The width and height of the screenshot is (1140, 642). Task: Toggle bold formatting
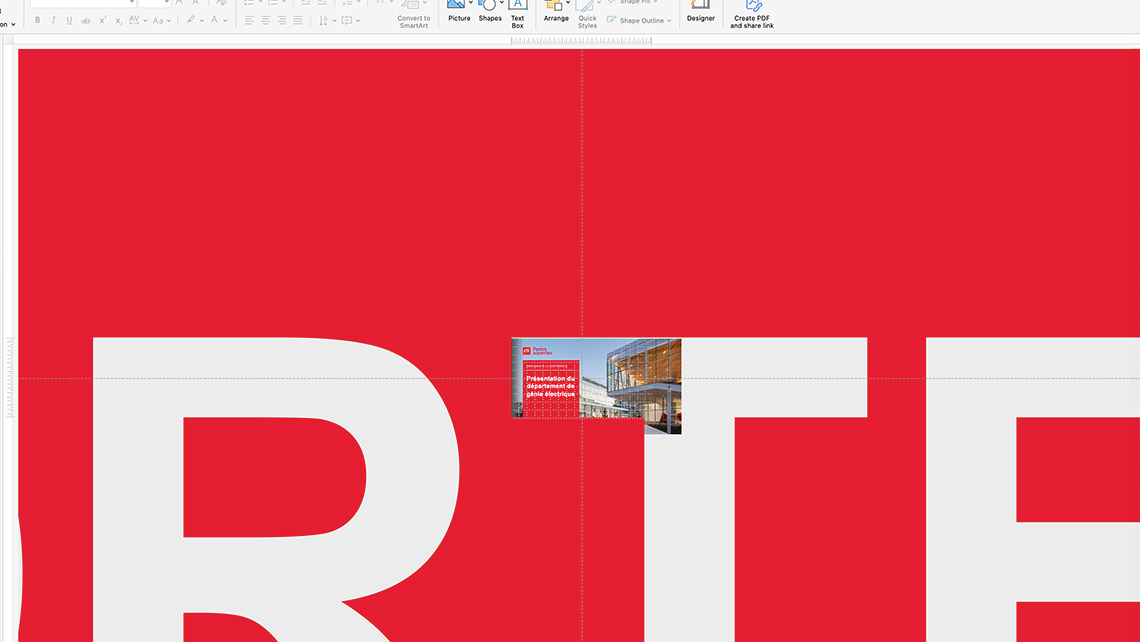pyautogui.click(x=38, y=20)
